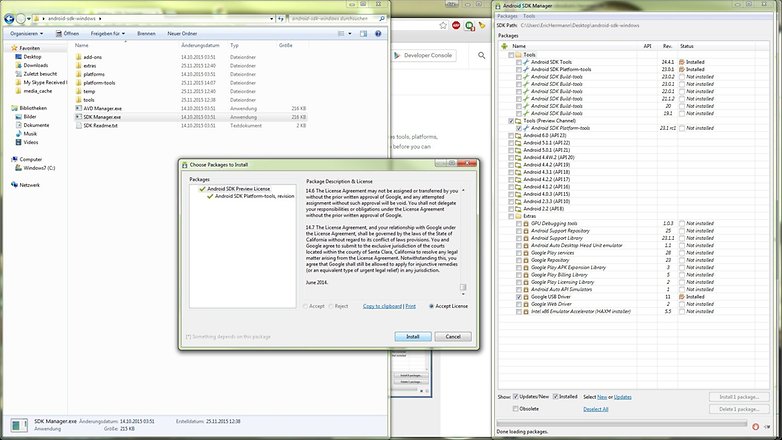Open the Tools menu in SDK Manager
The image size is (782, 440).
tap(531, 14)
